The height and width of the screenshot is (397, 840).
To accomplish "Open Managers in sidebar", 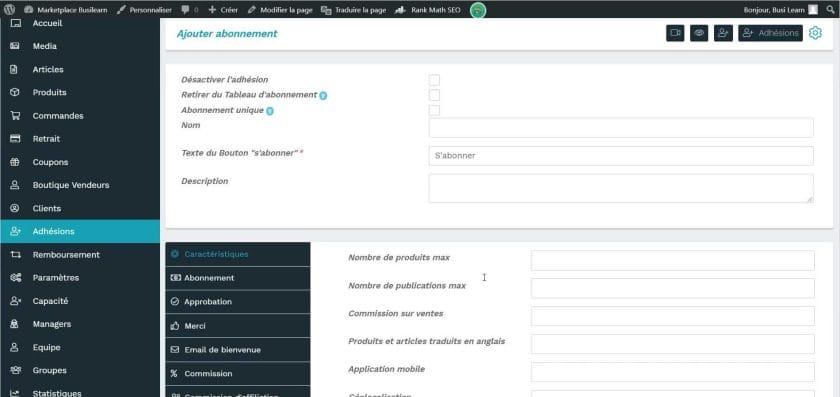I will pos(80,324).
